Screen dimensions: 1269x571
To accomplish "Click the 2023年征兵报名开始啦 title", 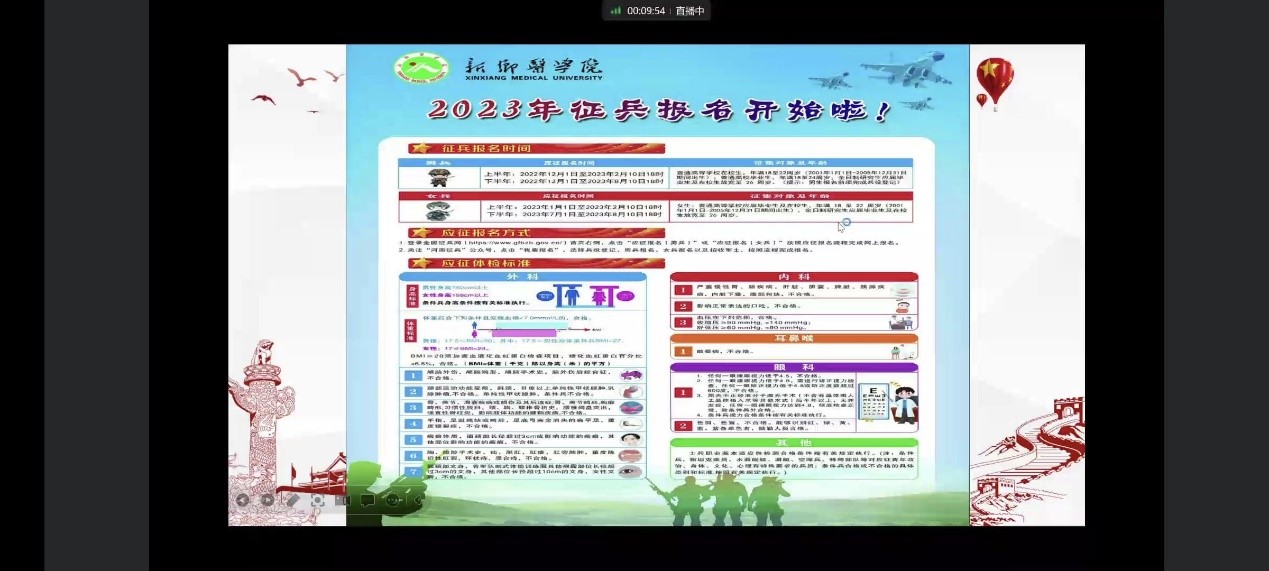I will pyautogui.click(x=658, y=109).
